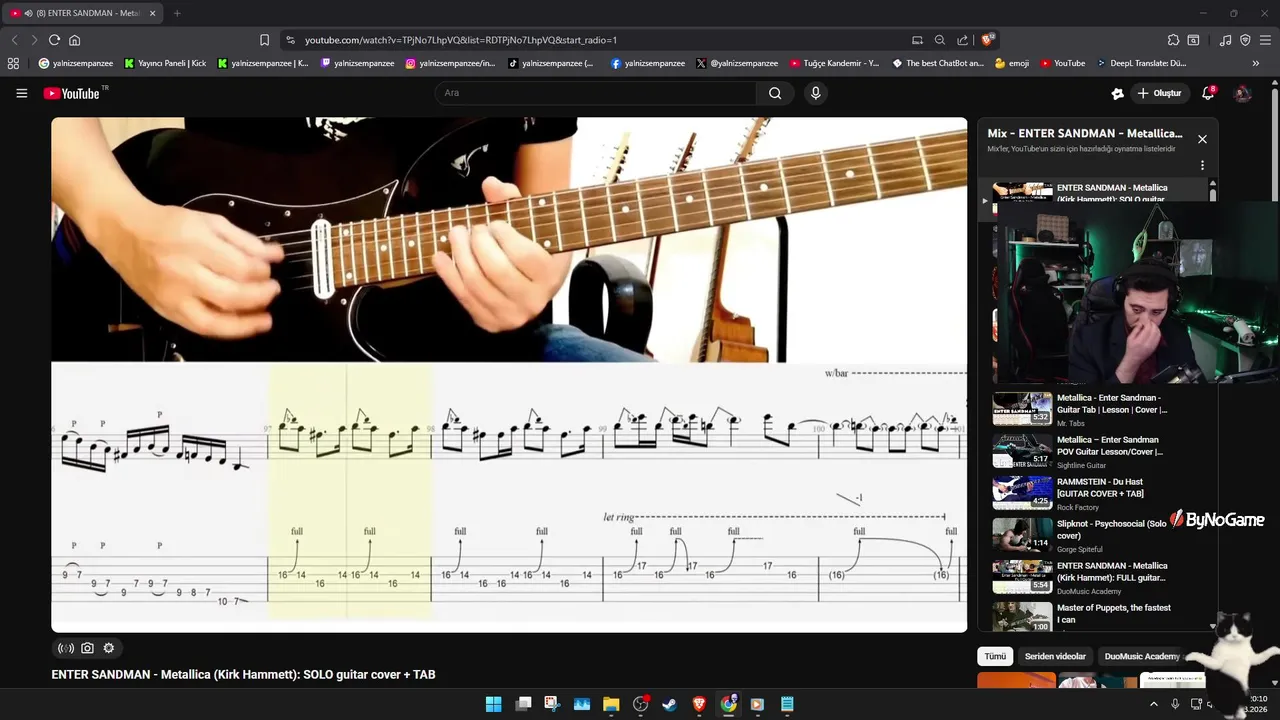
Task: Click the broadcast signal icon below the video
Action: click(x=66, y=648)
